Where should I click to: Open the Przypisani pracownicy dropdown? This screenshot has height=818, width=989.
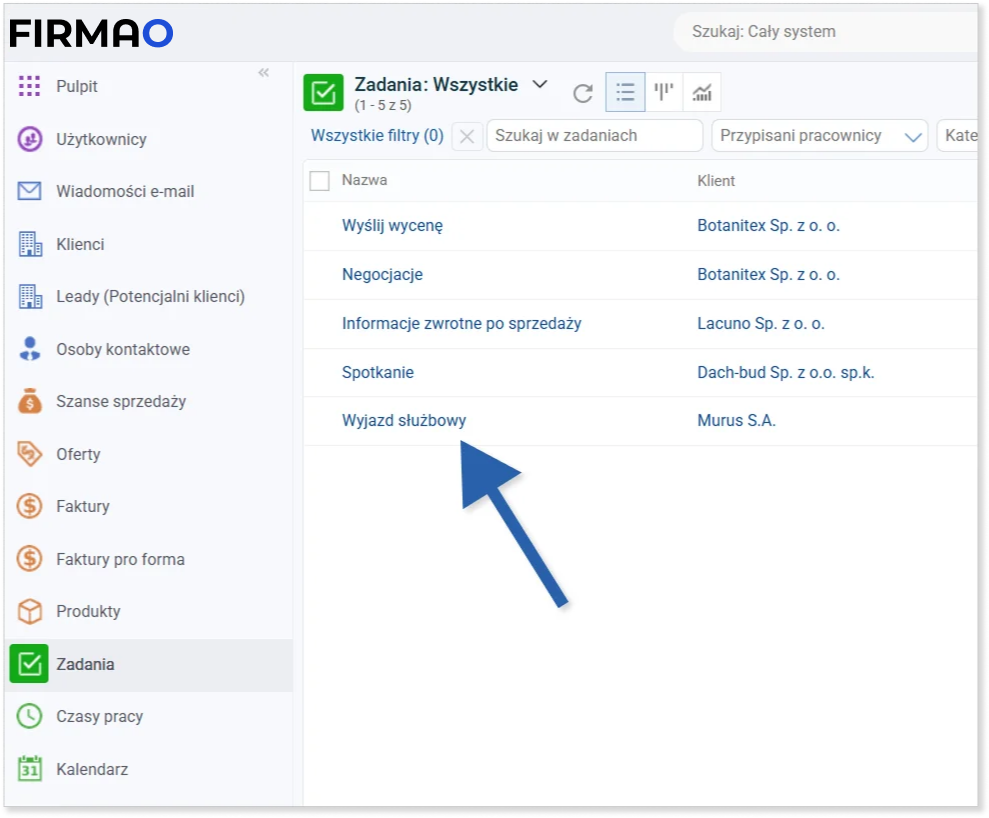[819, 136]
